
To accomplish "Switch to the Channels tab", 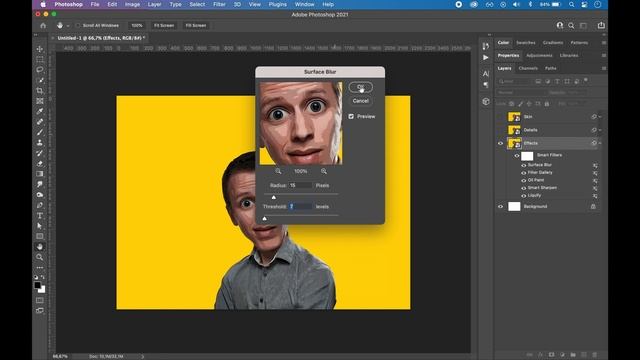I will [x=528, y=69].
